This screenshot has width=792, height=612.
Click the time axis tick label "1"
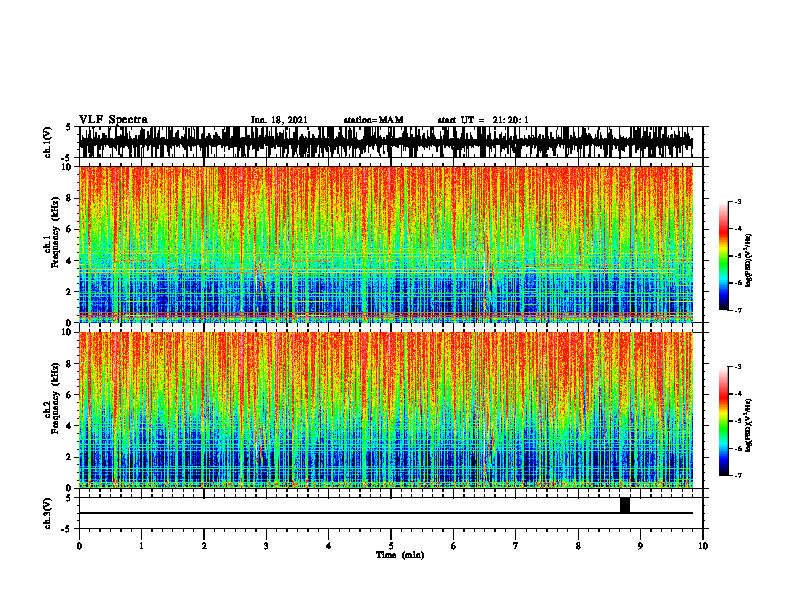(141, 546)
